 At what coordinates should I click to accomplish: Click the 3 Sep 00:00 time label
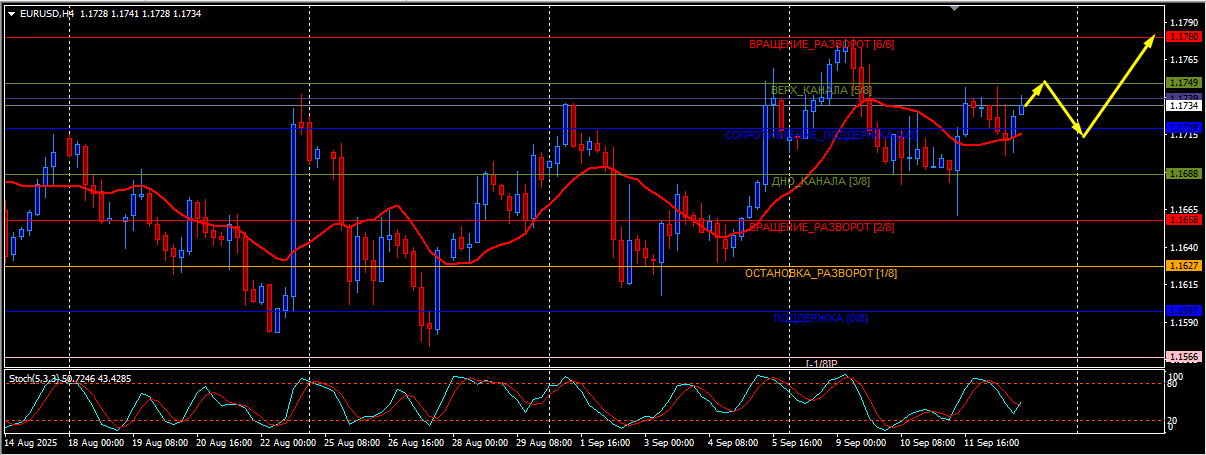pyautogui.click(x=671, y=440)
